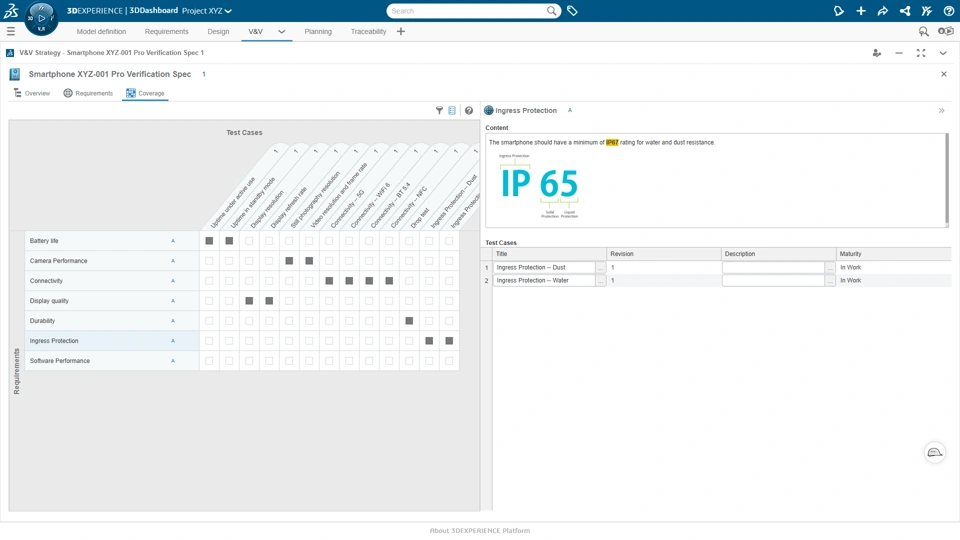Open the Requirements sub-tab

click(x=88, y=93)
